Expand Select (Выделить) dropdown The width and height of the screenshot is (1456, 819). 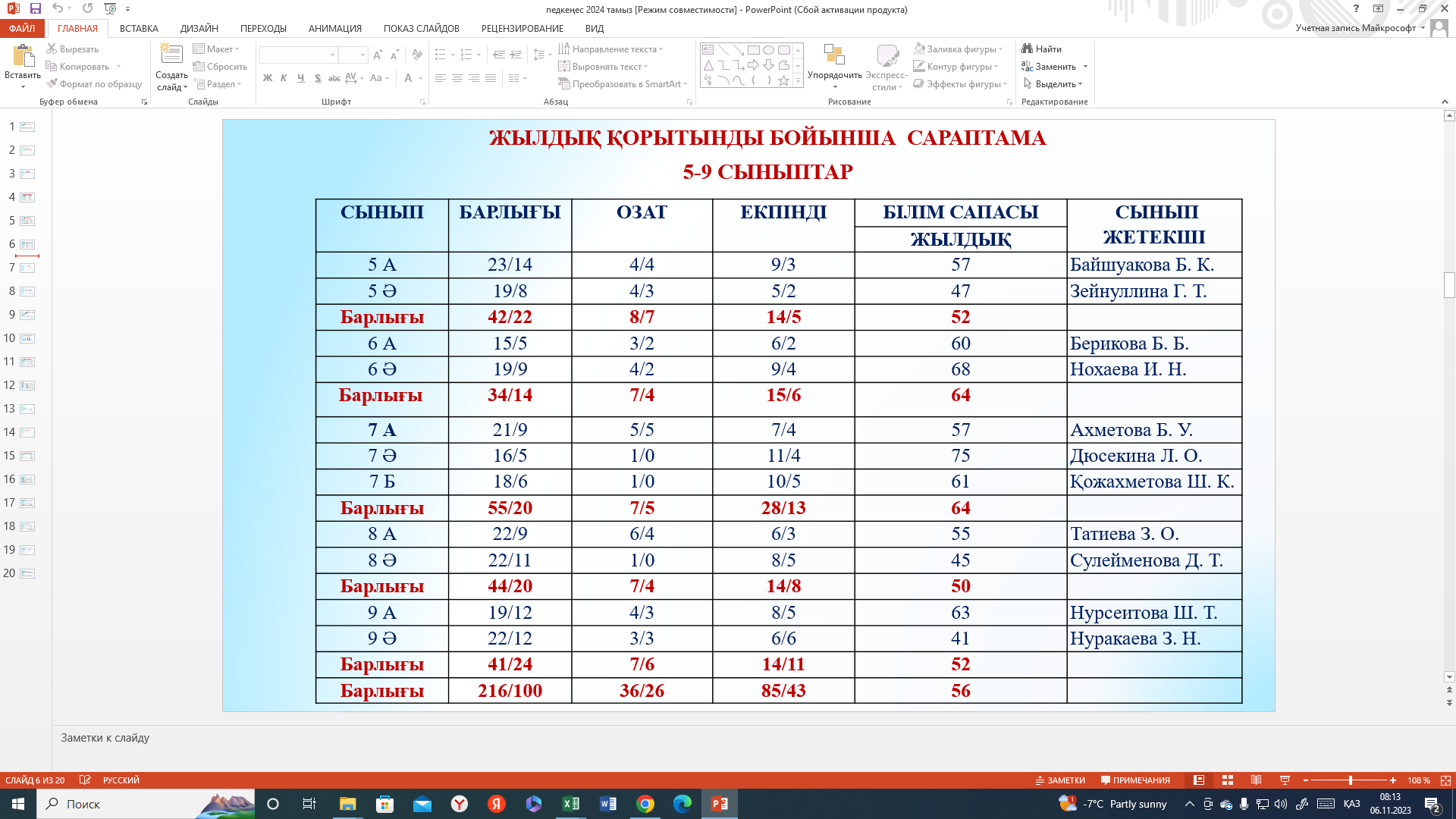point(1053,84)
